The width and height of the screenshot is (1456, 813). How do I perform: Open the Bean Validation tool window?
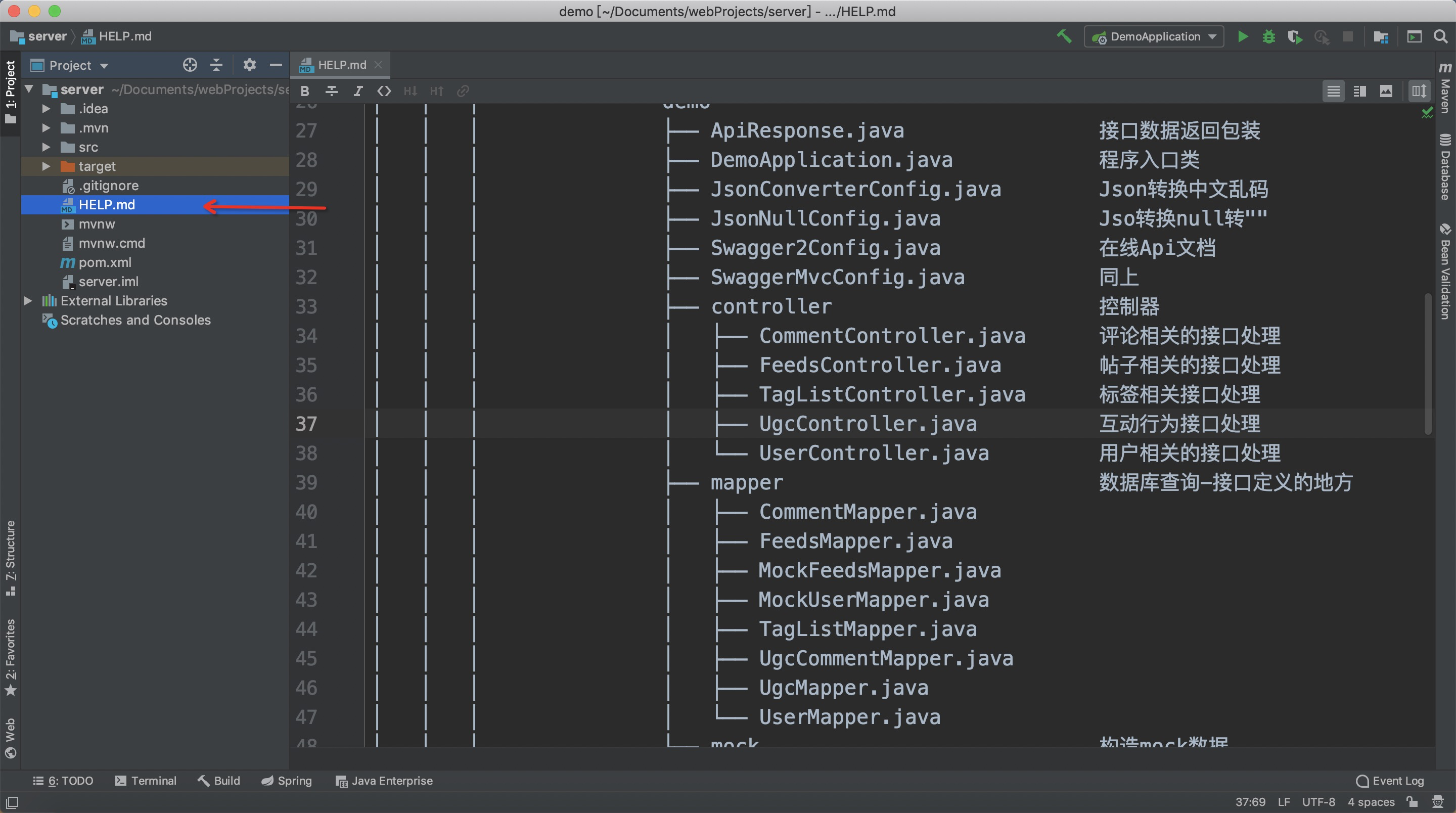[x=1445, y=272]
